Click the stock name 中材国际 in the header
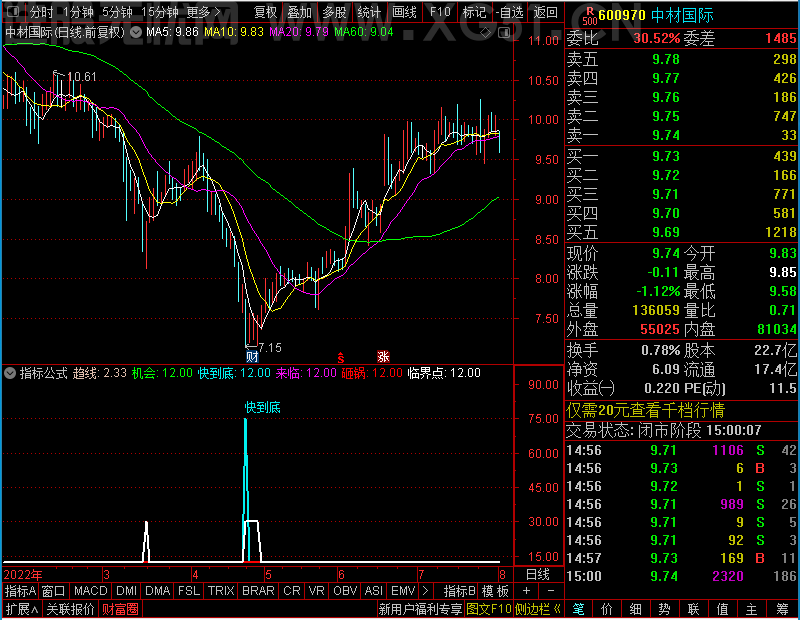 [x=682, y=16]
